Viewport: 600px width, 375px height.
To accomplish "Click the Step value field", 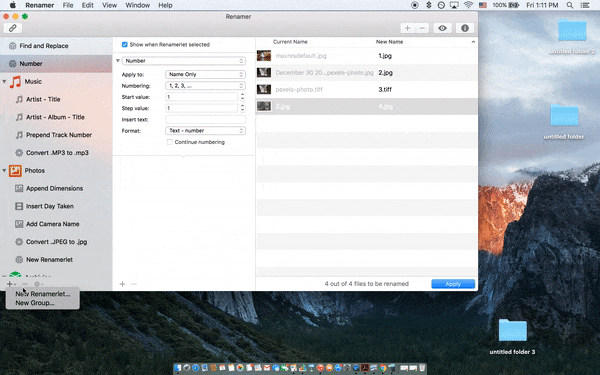I will [201, 108].
